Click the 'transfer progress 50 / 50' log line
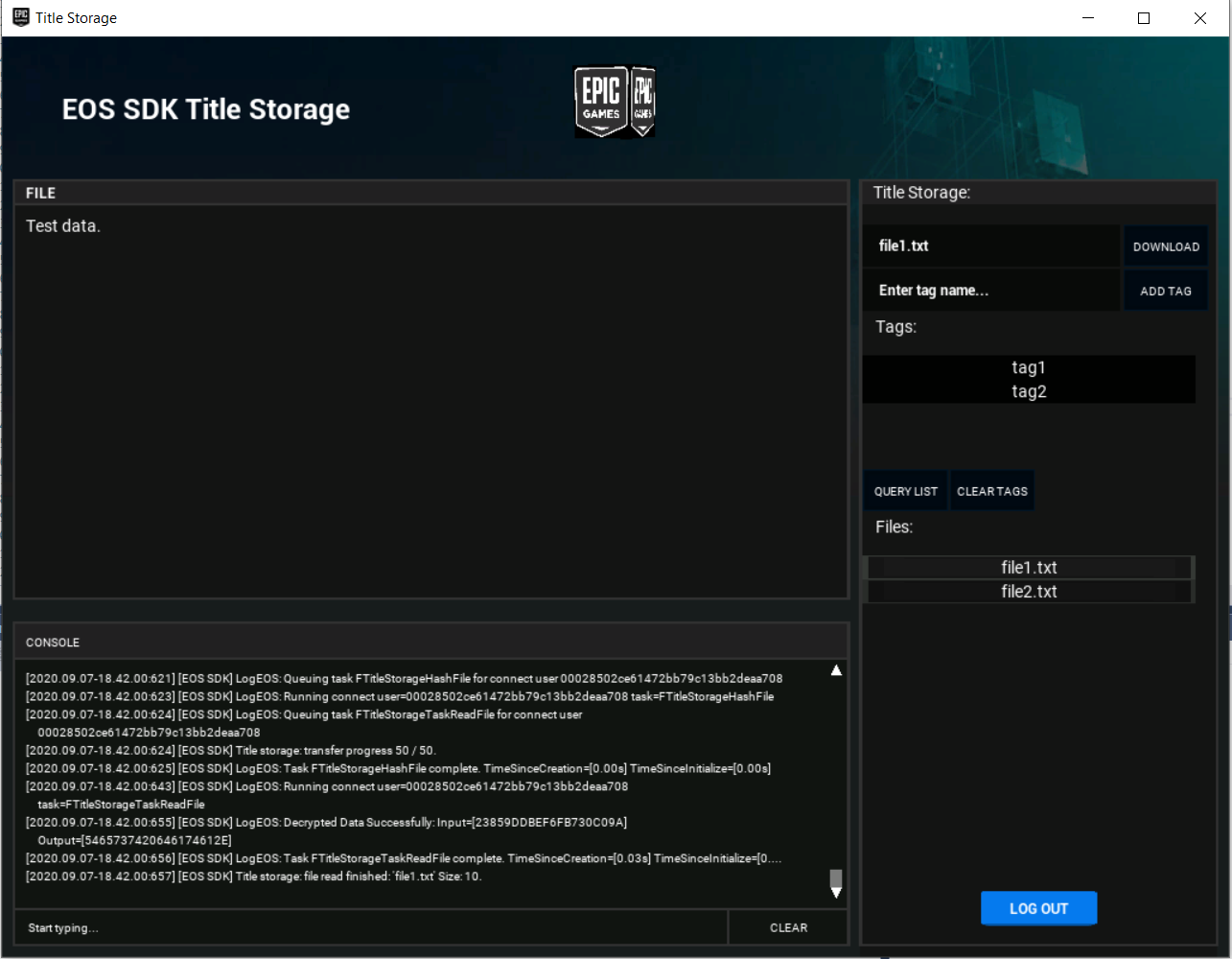Screen dimensions: 1232x959 [230, 751]
